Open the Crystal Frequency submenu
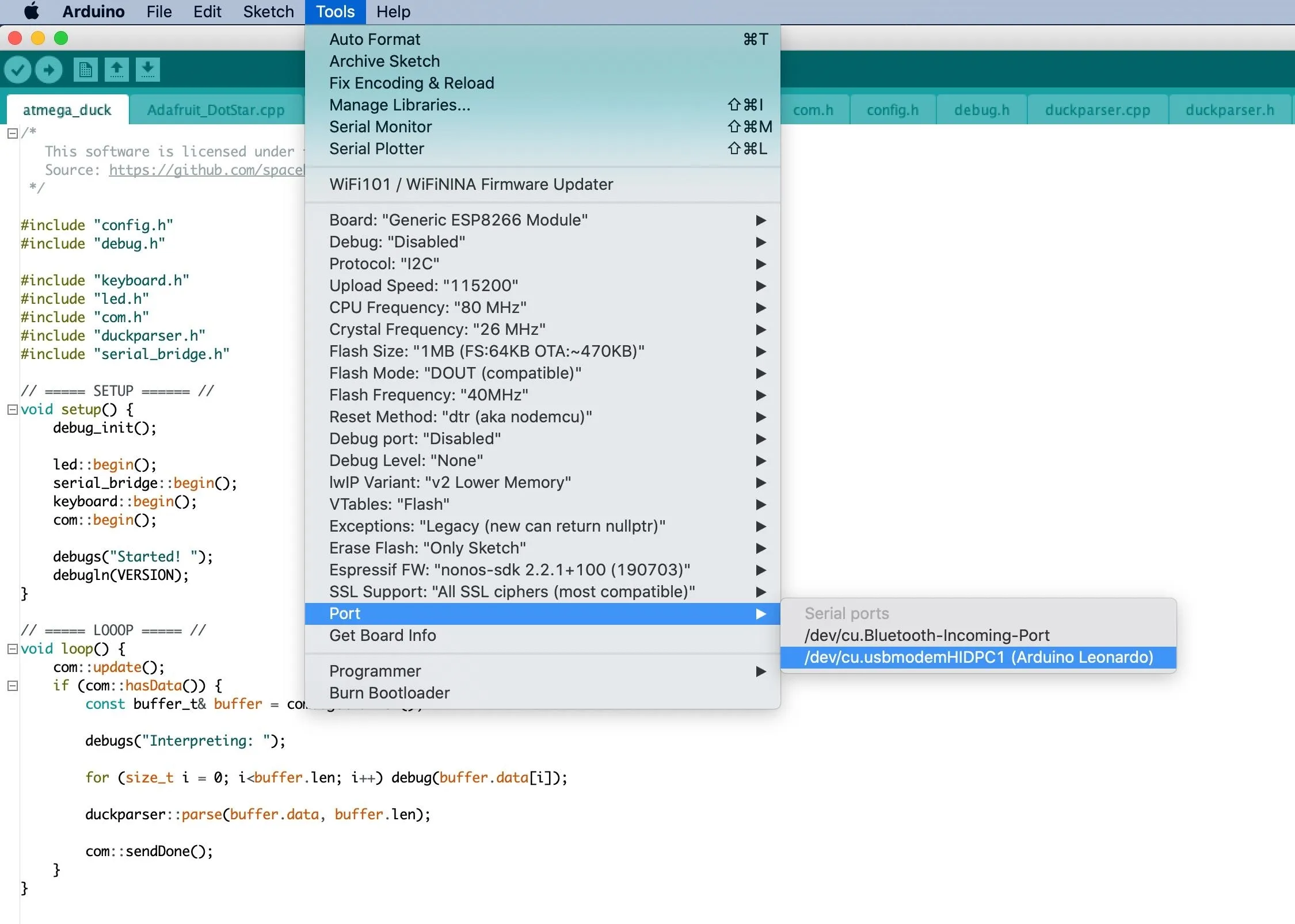Viewport: 1295px width, 924px height. click(x=543, y=330)
